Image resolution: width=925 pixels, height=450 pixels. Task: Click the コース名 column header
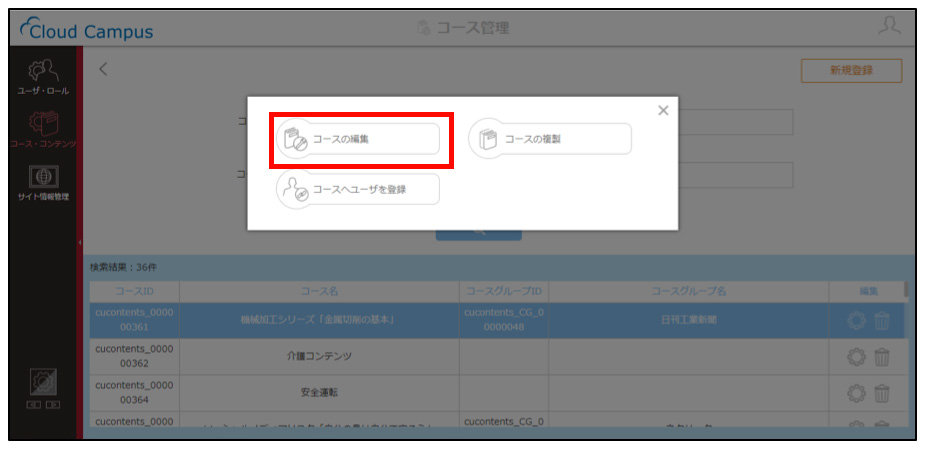(x=319, y=291)
